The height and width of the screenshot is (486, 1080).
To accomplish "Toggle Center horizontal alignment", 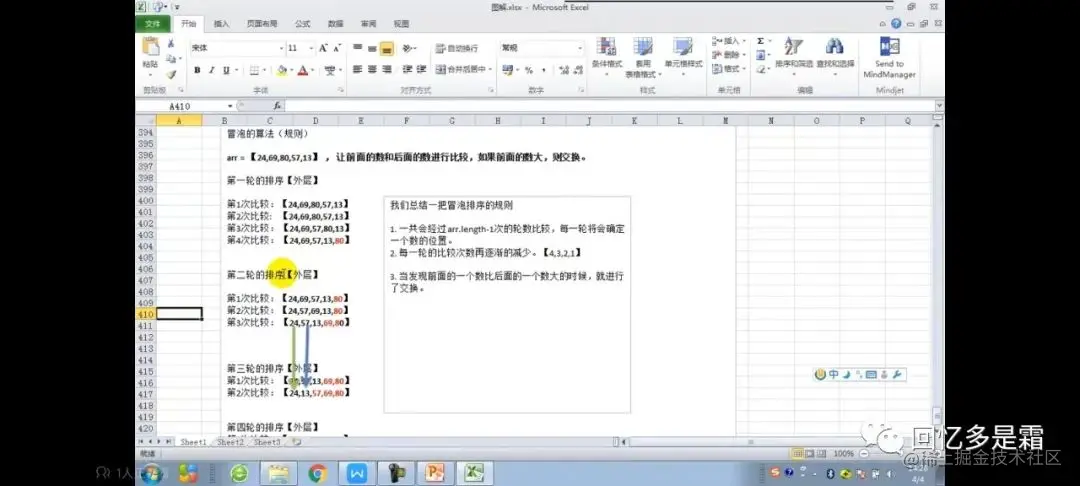I will pos(372,70).
